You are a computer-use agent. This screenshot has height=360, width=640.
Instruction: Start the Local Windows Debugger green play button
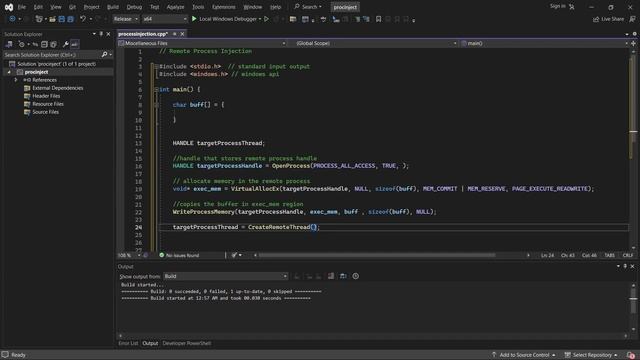194,19
